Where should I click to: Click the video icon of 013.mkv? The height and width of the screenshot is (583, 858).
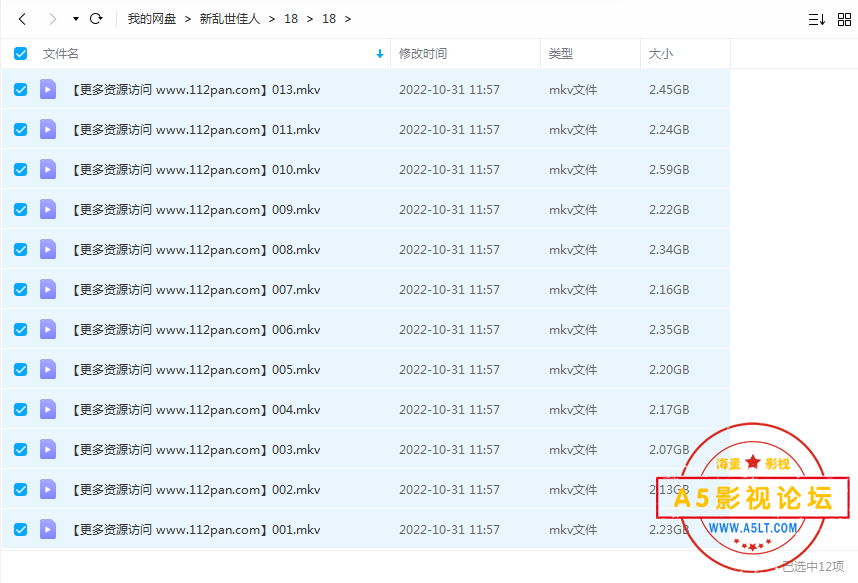coord(48,89)
